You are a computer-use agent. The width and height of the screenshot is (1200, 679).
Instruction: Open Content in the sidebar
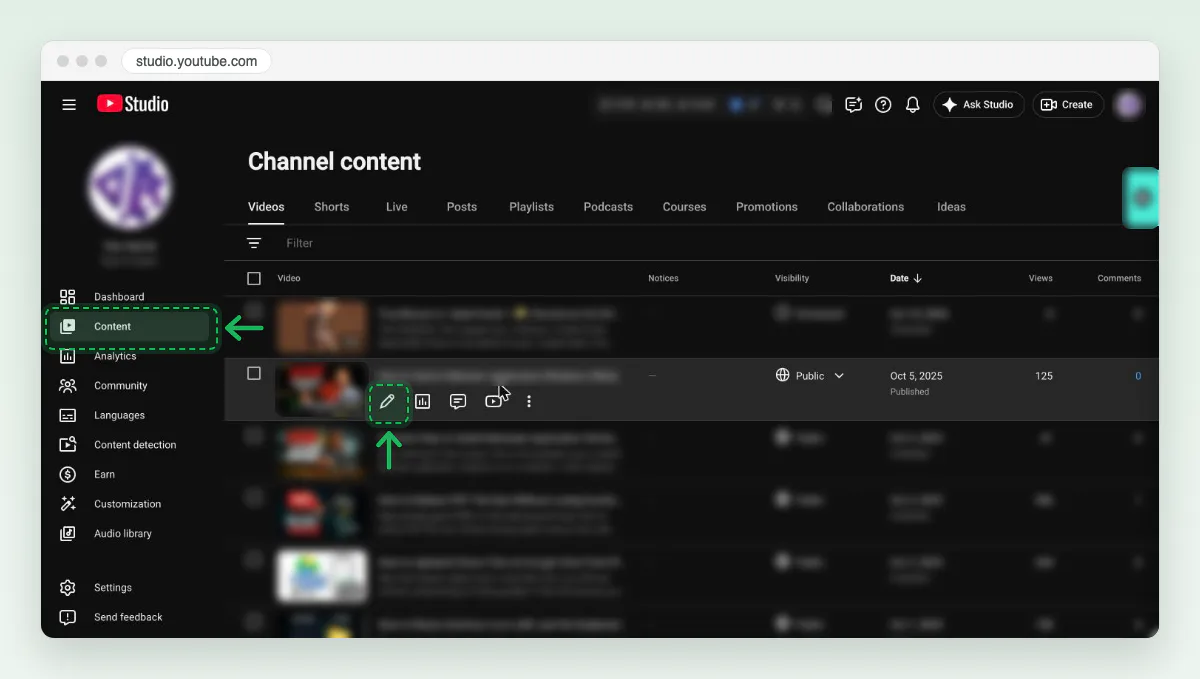(130, 326)
